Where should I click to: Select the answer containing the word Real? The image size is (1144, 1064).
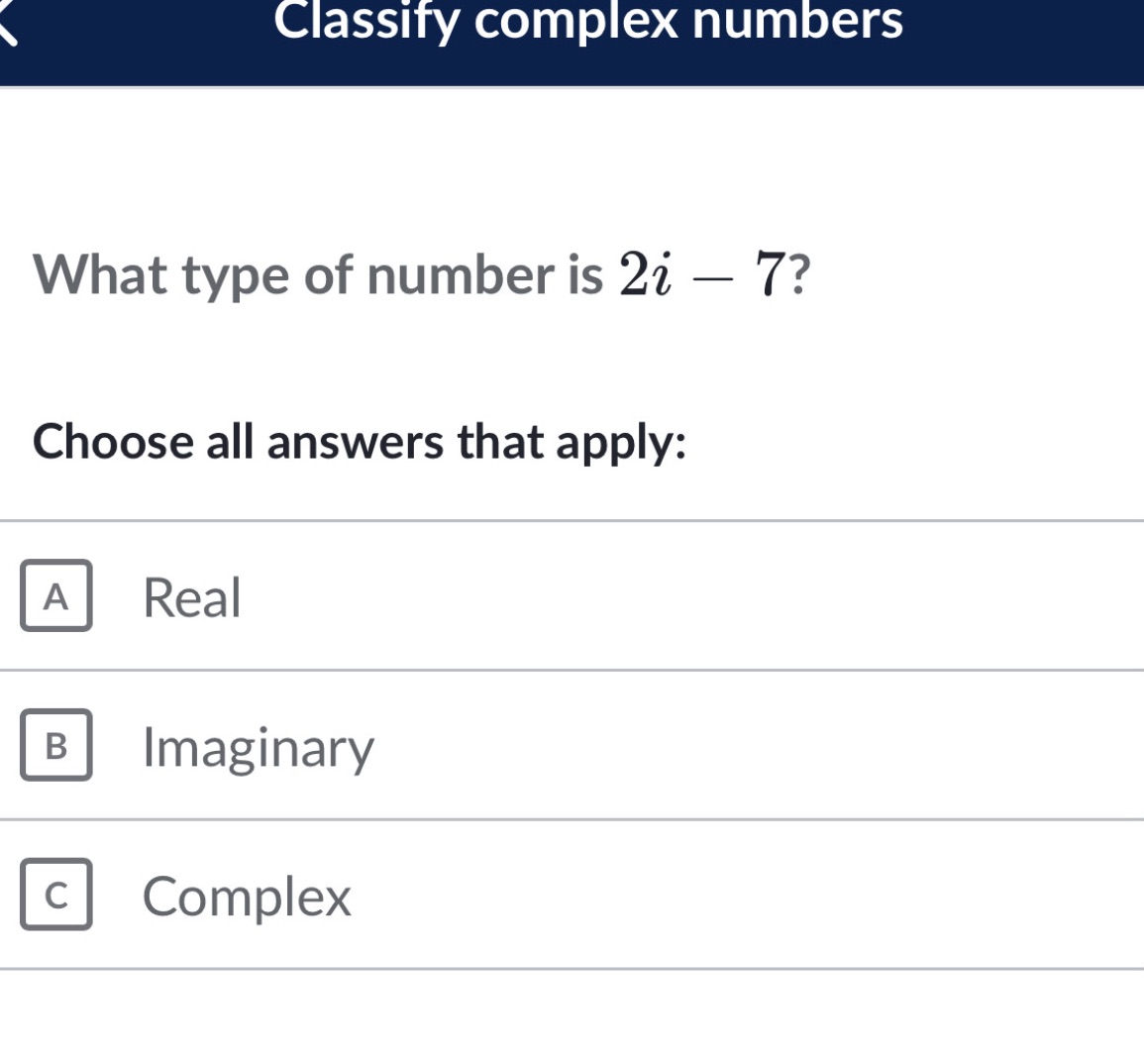pyautogui.click(x=191, y=595)
